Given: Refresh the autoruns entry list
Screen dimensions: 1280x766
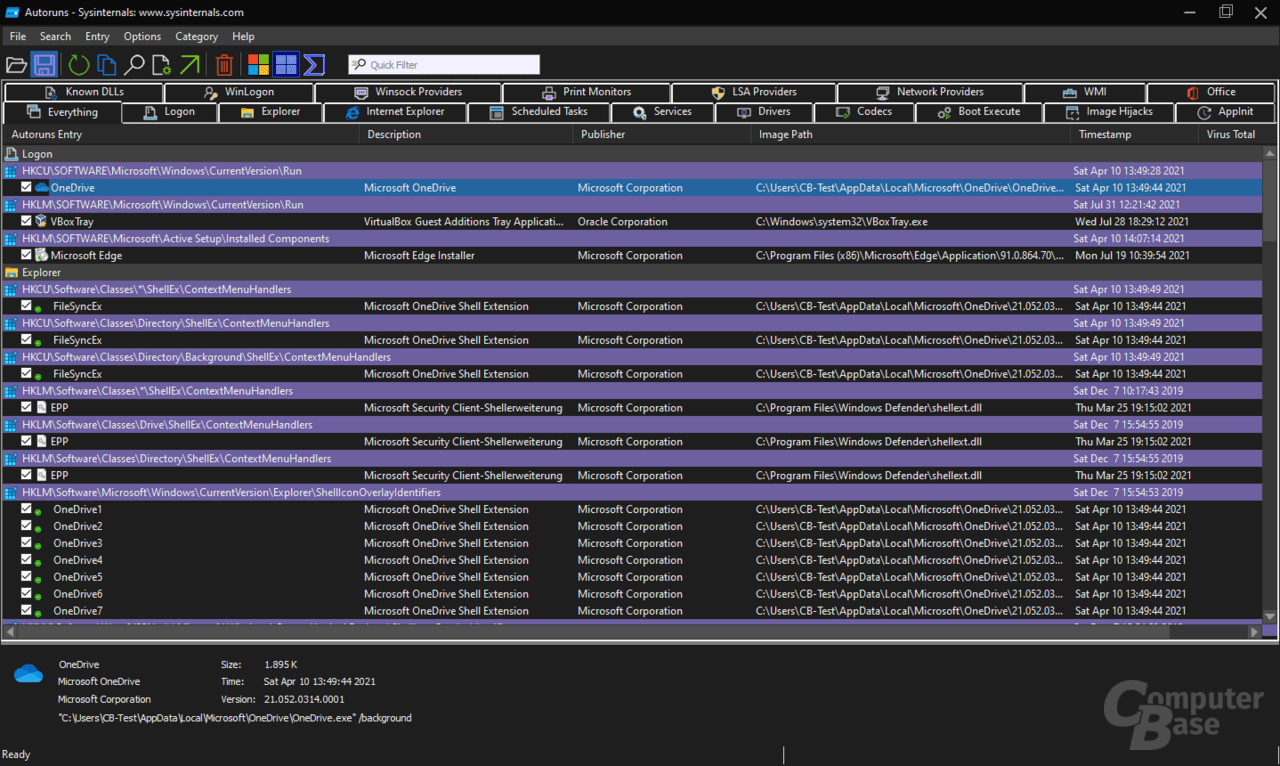Looking at the screenshot, I should 78,64.
